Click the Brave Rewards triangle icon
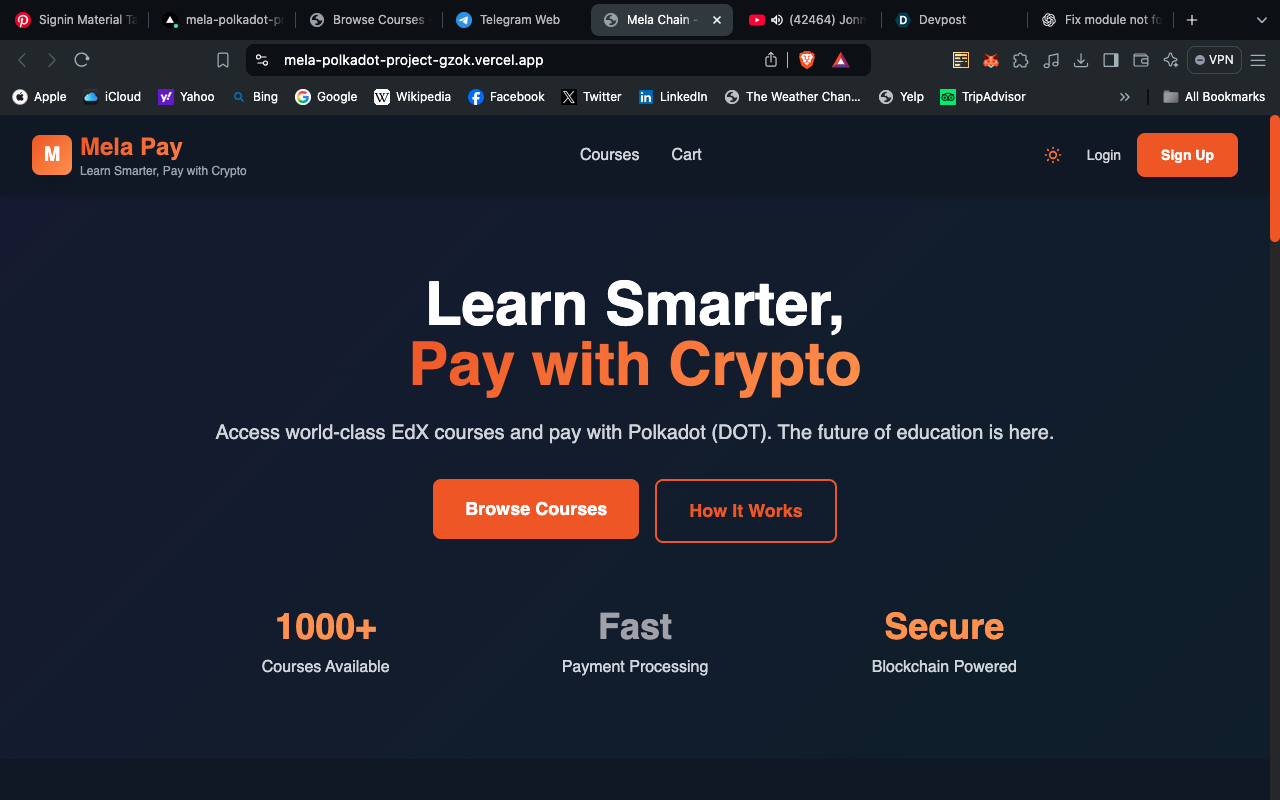The width and height of the screenshot is (1280, 800). [x=841, y=60]
